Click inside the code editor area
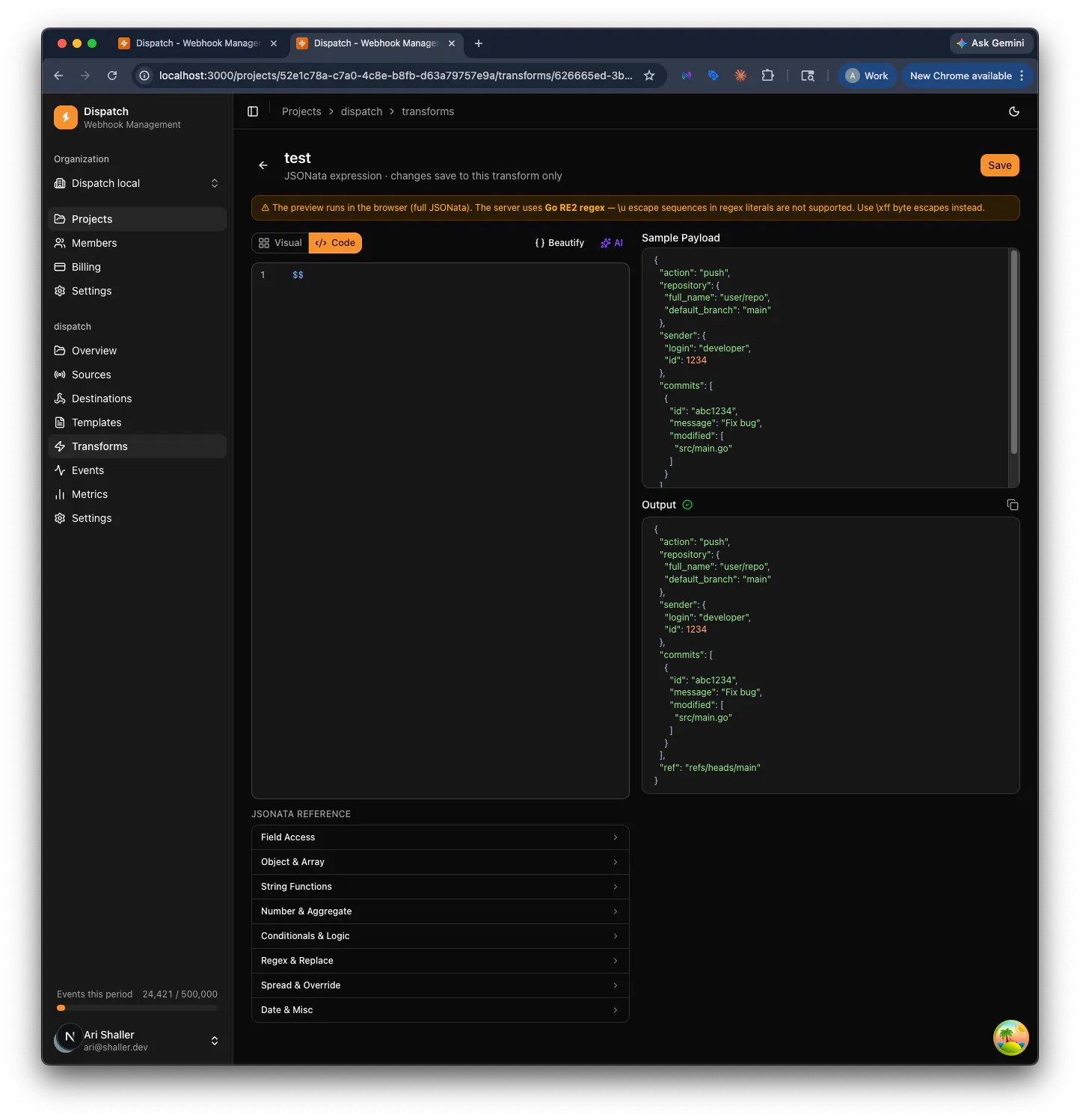 tap(441, 531)
